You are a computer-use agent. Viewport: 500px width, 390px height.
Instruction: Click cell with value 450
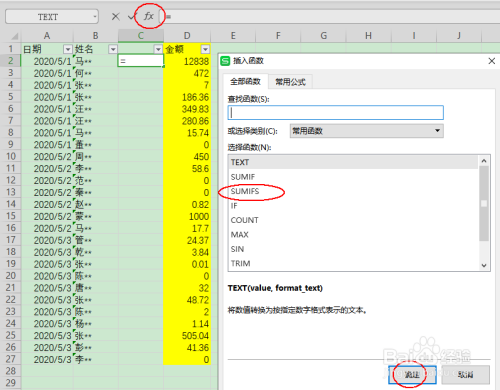pyautogui.click(x=187, y=157)
